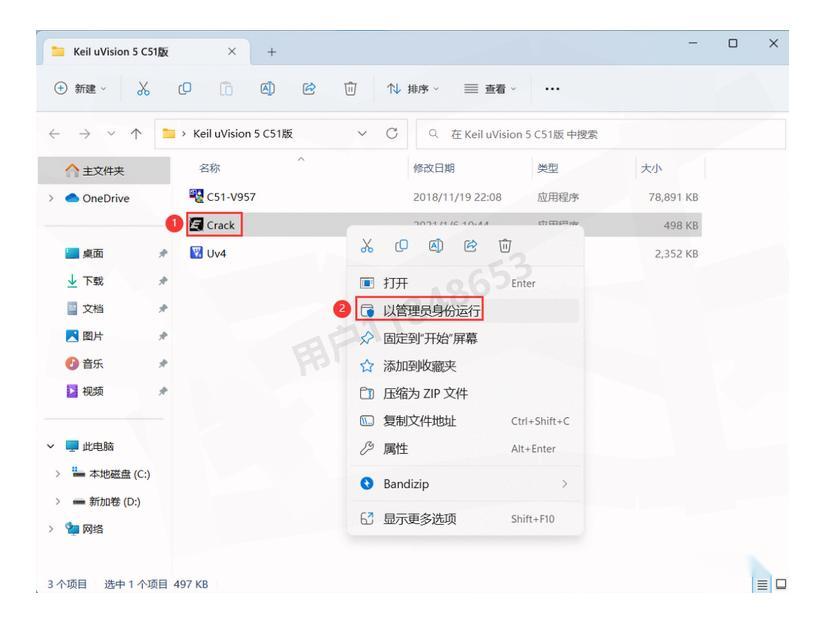Refresh the current folder
Image resolution: width=825 pixels, height=623 pixels.
391,134
